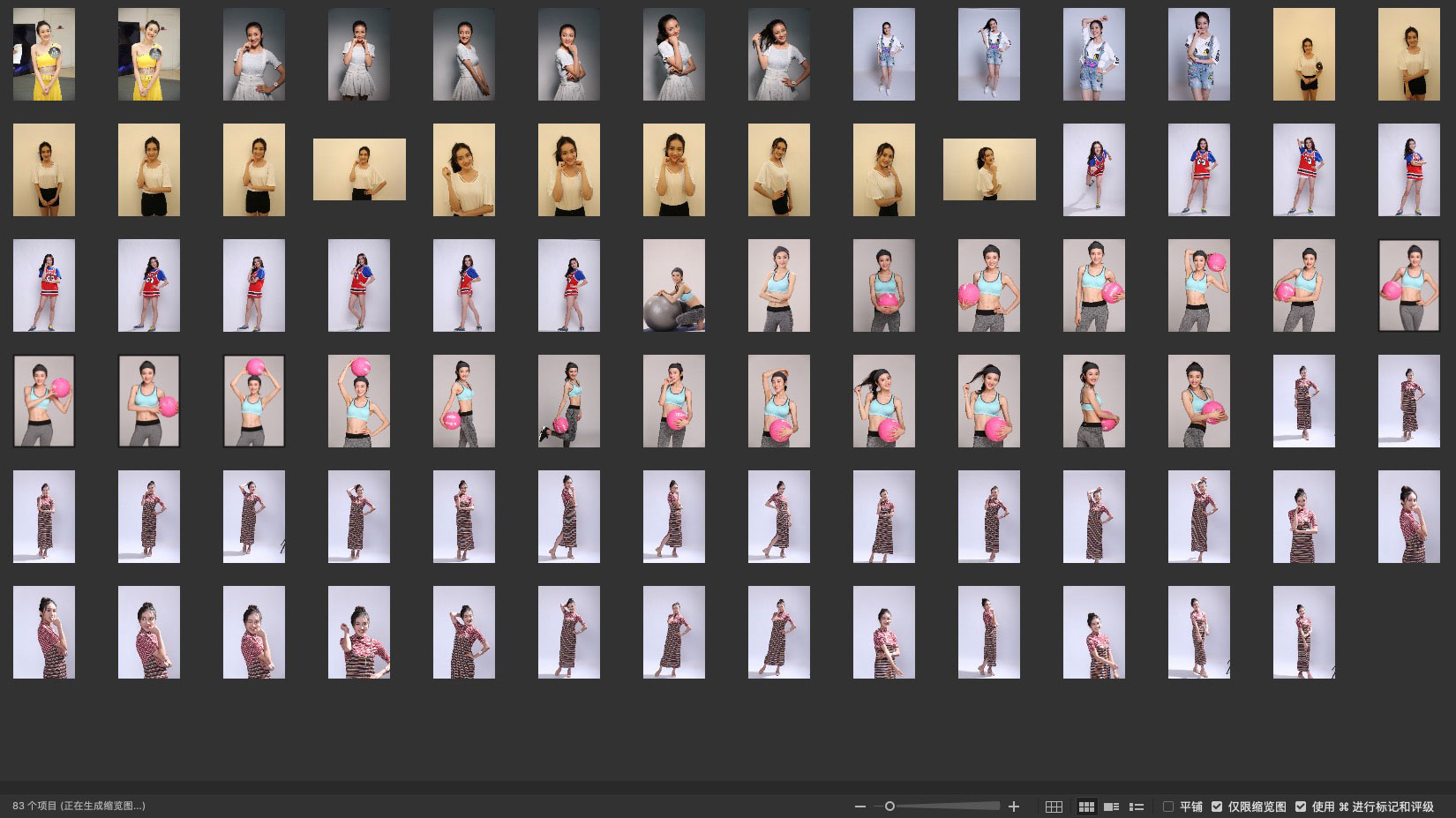The height and width of the screenshot is (818, 1456).
Task: Uncheck the 仅限缩览图 checkbox
Action: click(x=1217, y=807)
